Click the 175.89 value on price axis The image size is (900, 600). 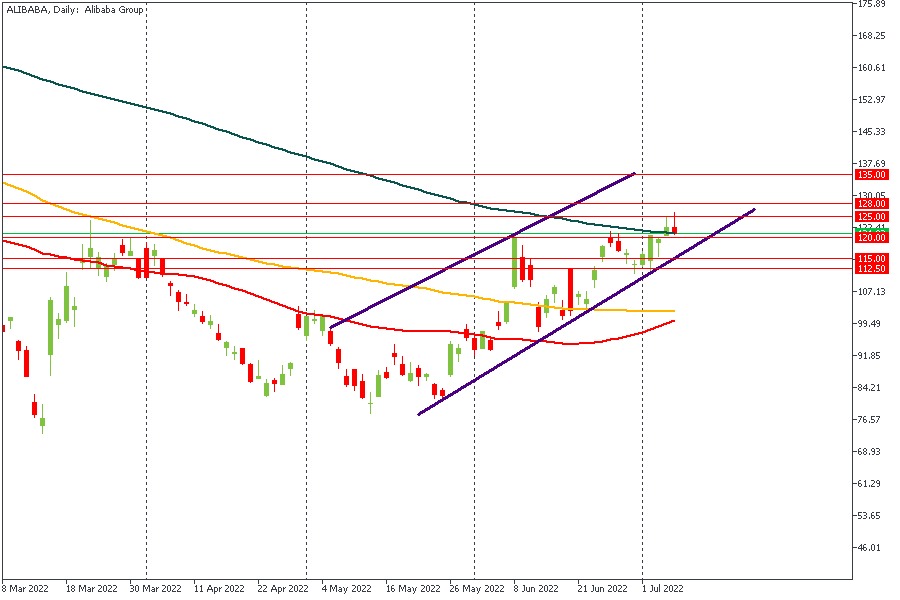[871, 4]
